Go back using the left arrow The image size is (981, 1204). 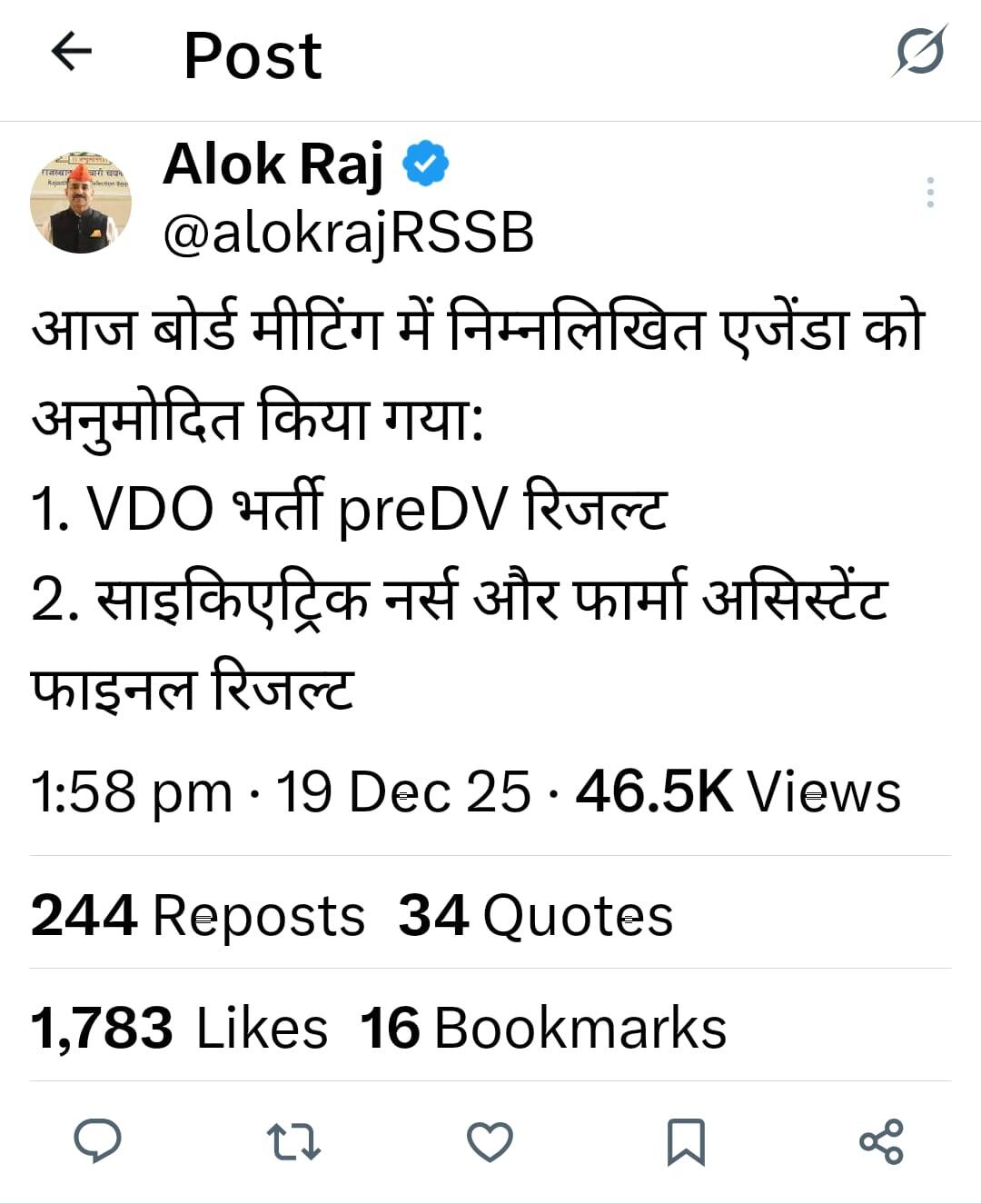(x=71, y=52)
